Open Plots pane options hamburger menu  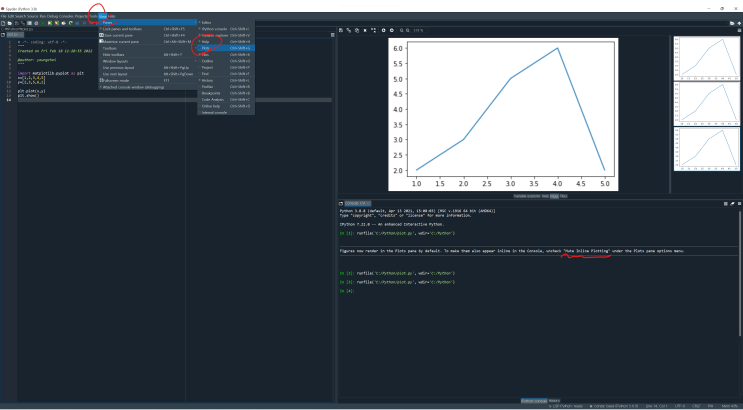tap(739, 30)
